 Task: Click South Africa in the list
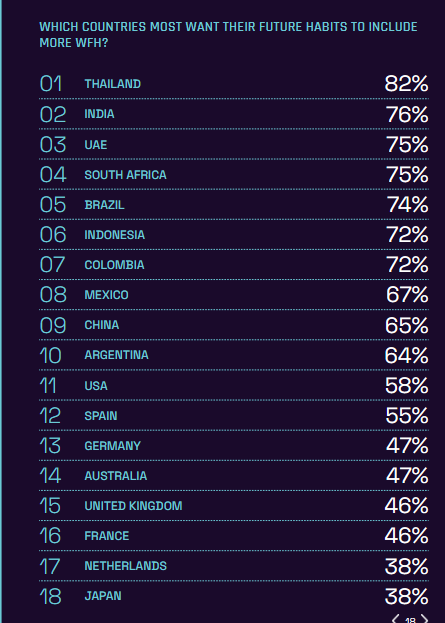[125, 175]
